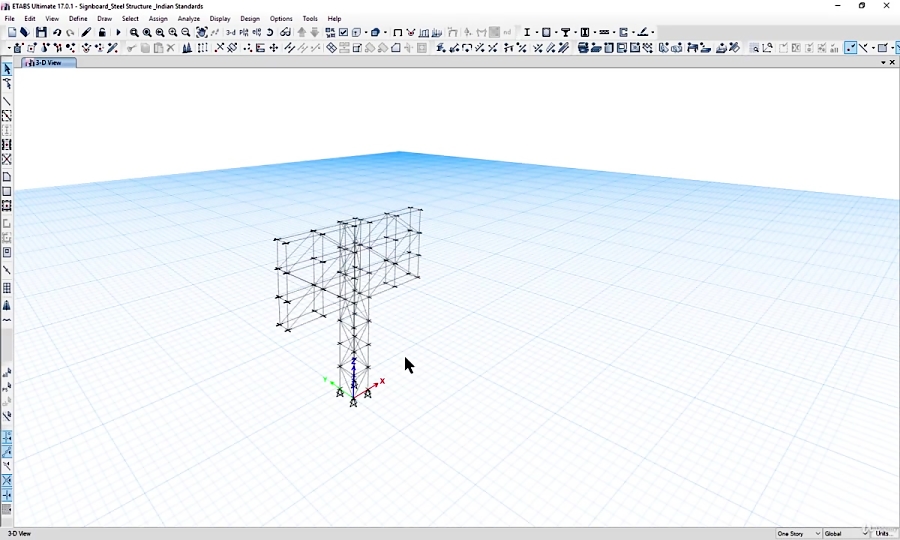Viewport: 900px width, 540px height.
Task: Click the Rubber Band Zoom magnifier
Action: pos(134,33)
